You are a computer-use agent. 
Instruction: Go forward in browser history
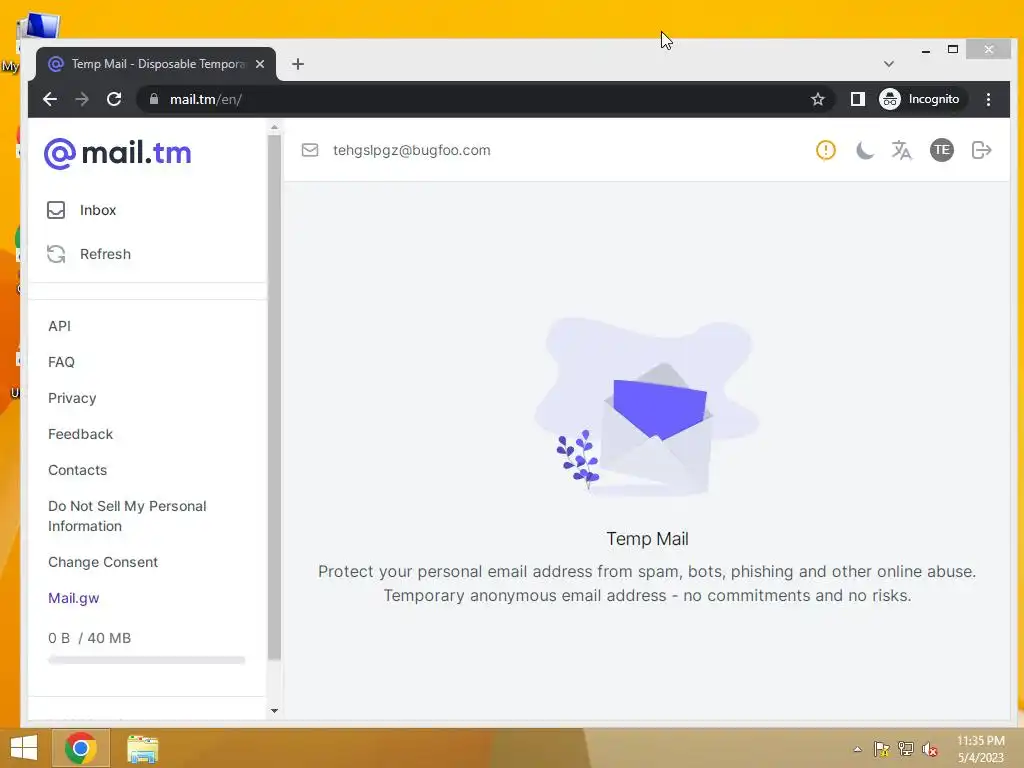(82, 99)
